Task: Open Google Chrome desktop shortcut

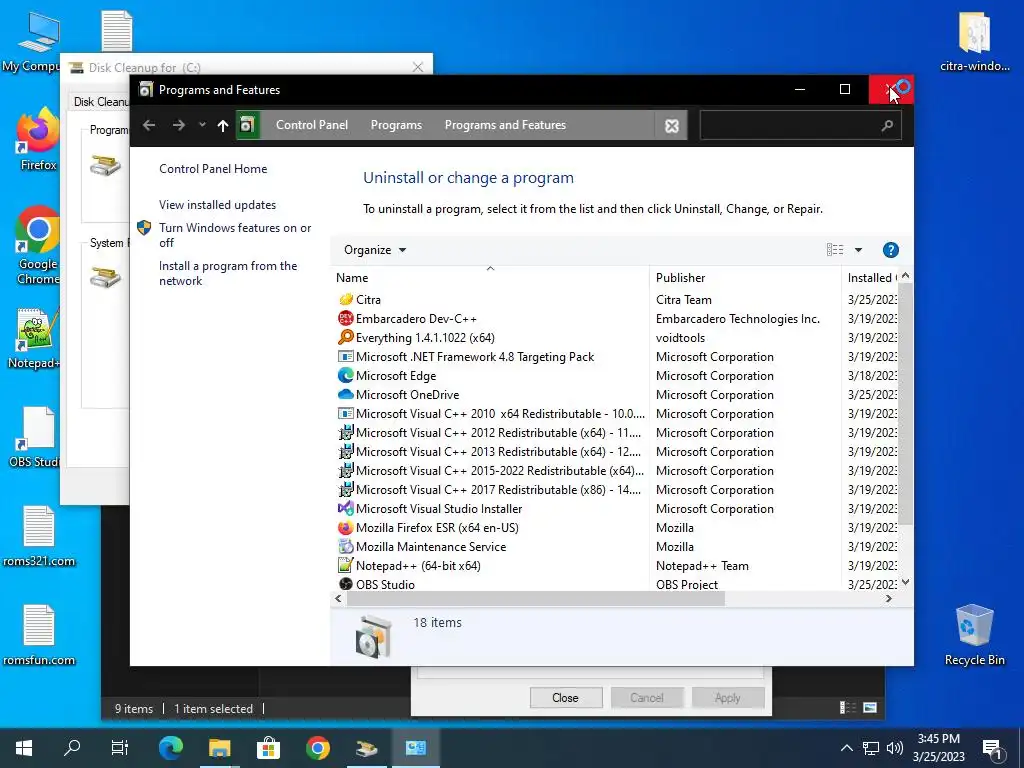Action: (x=38, y=246)
